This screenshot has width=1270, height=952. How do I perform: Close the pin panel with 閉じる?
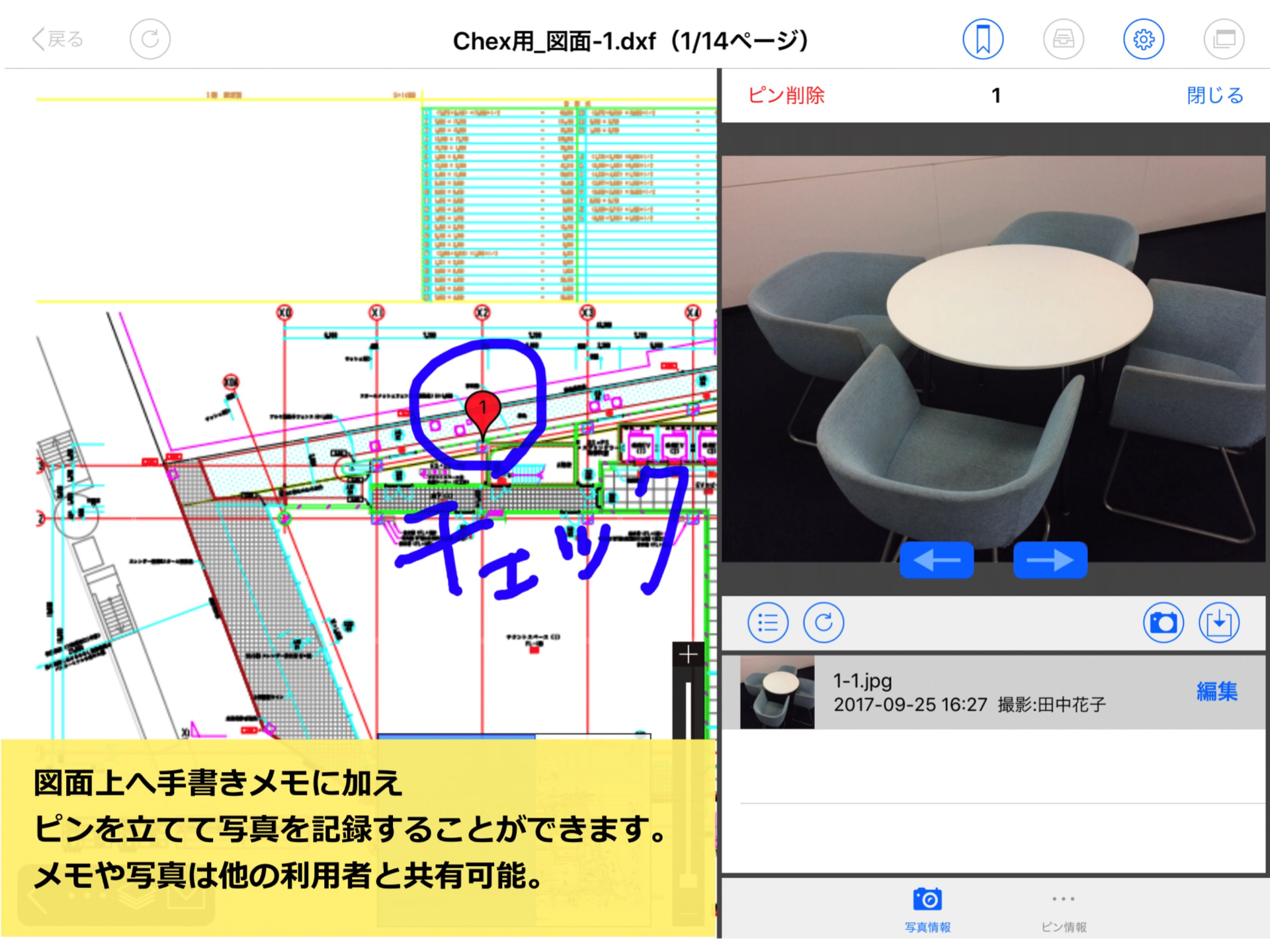(1214, 96)
